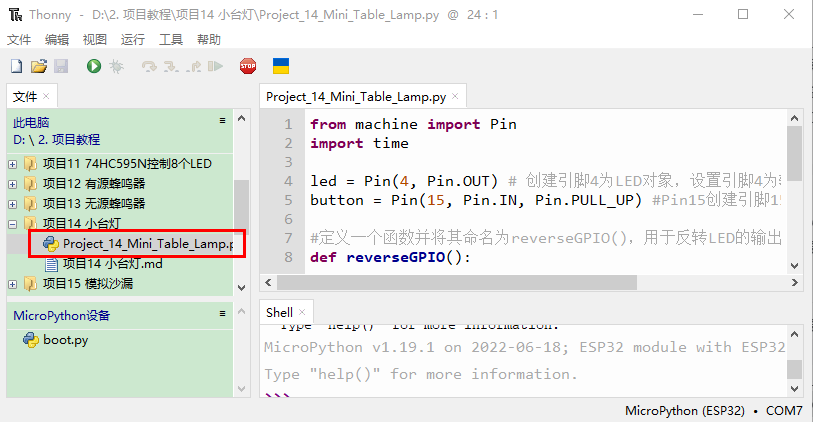Open the 运行 menu
The height and width of the screenshot is (422, 813).
pos(133,40)
